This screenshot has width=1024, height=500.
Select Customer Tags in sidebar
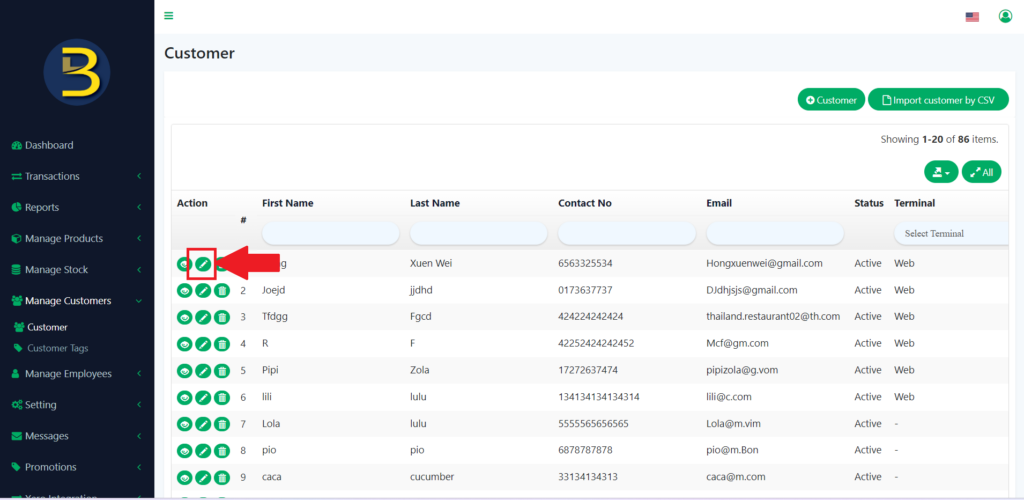57,348
